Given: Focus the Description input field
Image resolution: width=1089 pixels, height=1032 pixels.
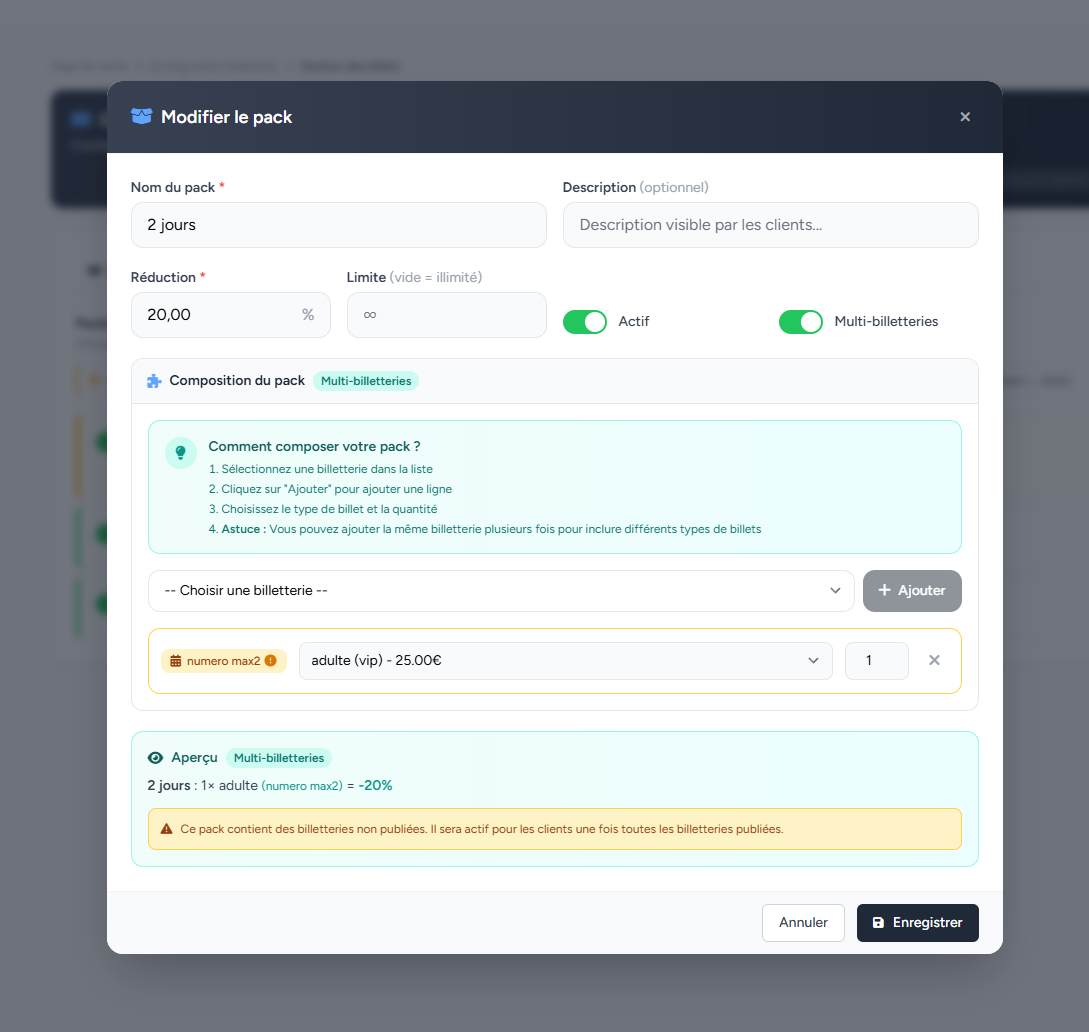Looking at the screenshot, I should coord(770,225).
